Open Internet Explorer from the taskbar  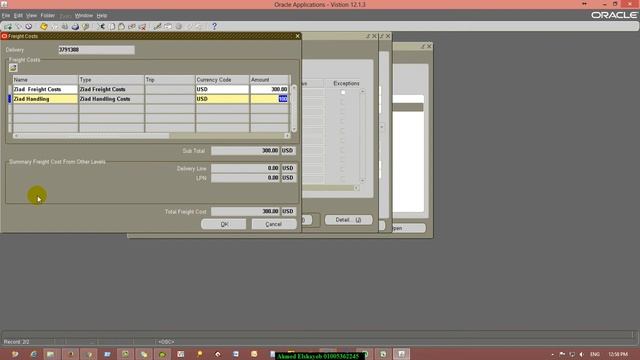pos(33,354)
